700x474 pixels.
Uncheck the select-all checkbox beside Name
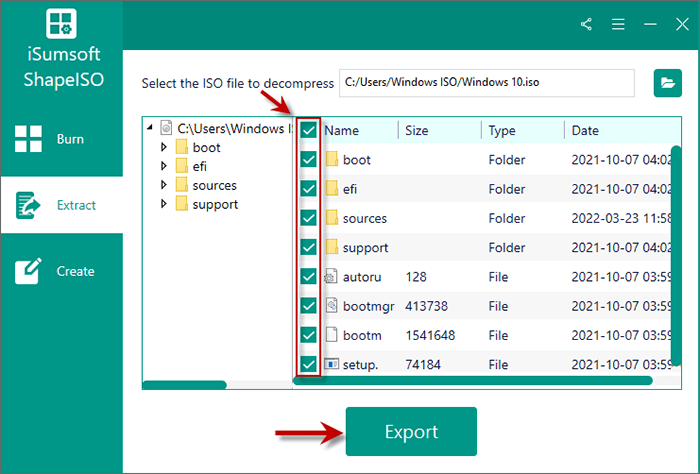click(309, 131)
